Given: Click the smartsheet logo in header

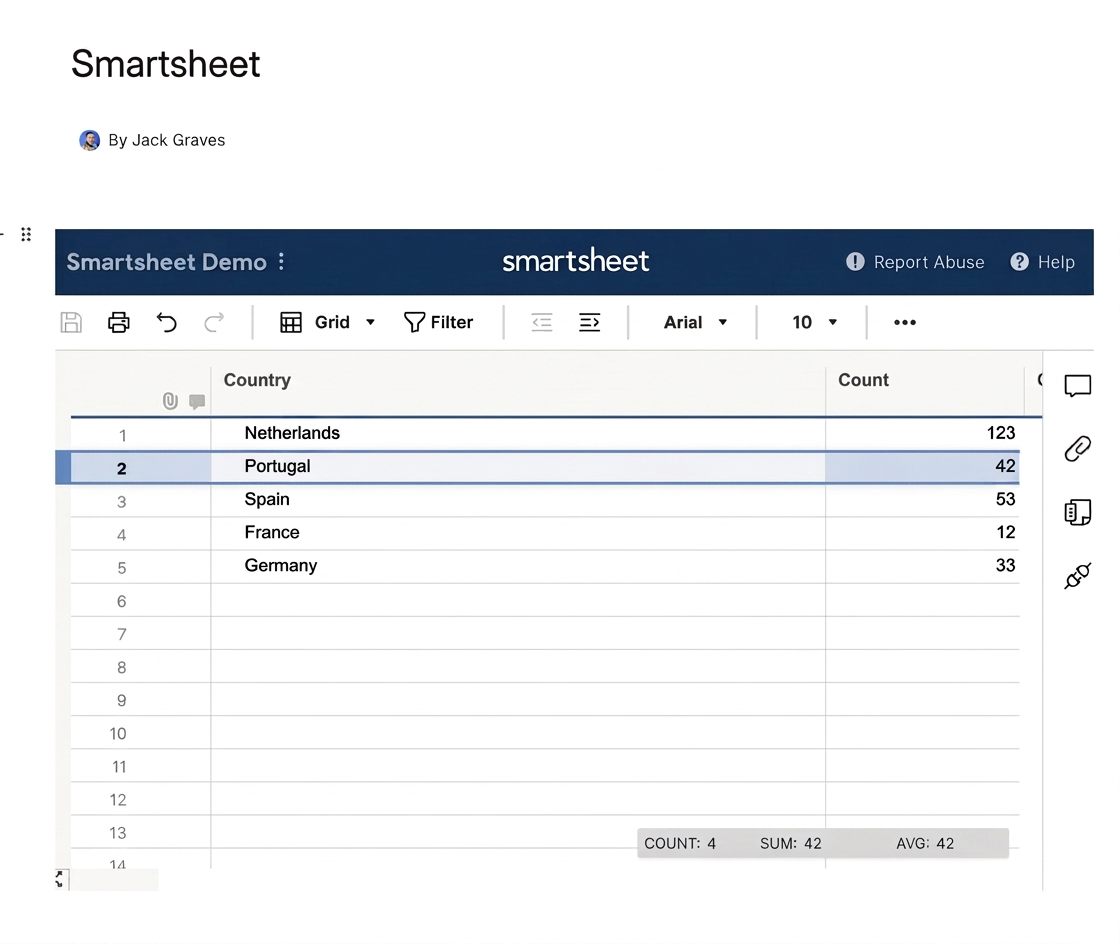Looking at the screenshot, I should click(576, 261).
